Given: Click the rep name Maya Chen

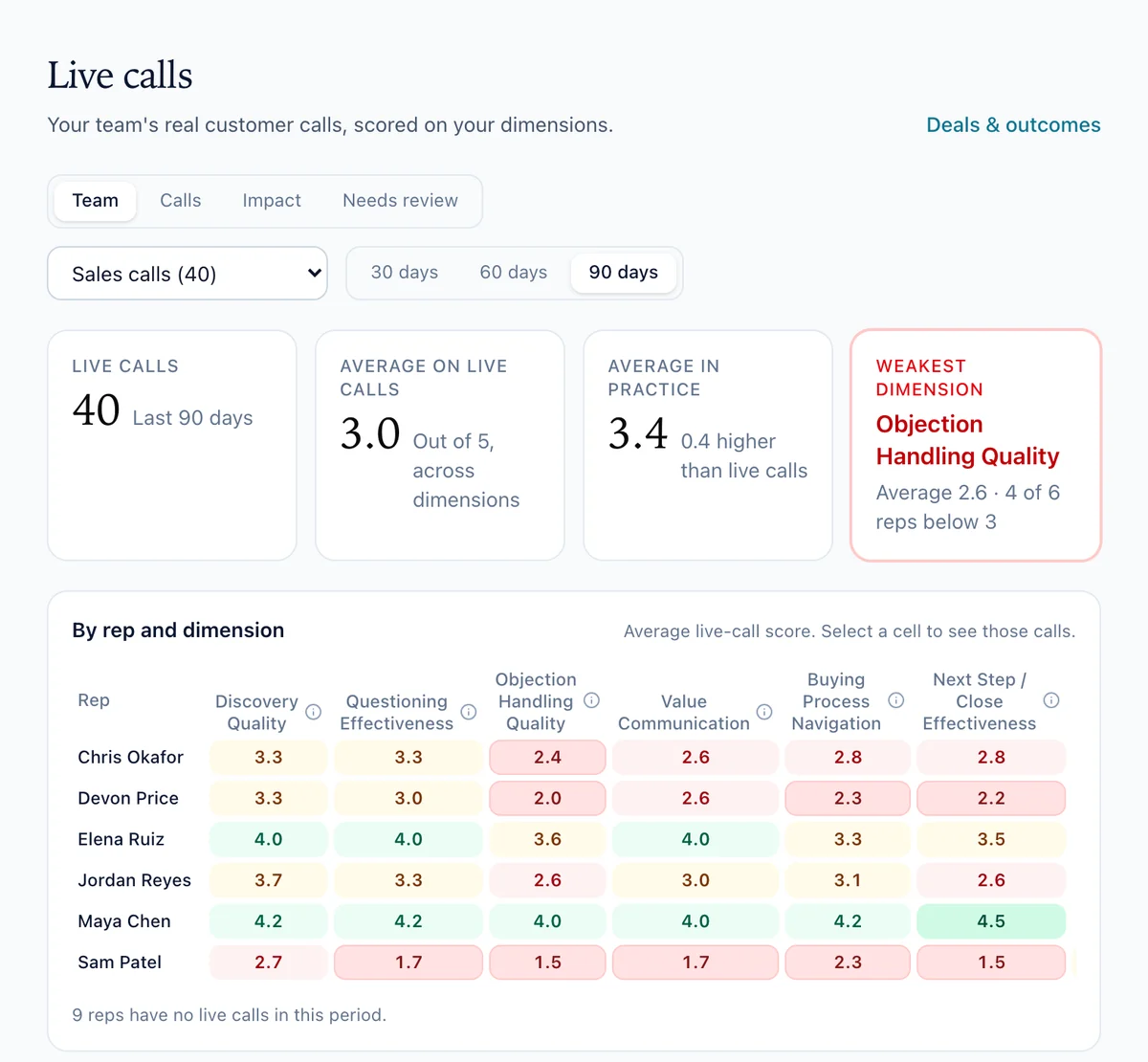Looking at the screenshot, I should [124, 921].
